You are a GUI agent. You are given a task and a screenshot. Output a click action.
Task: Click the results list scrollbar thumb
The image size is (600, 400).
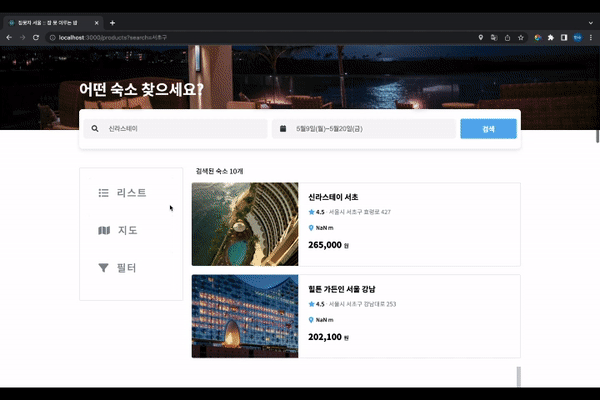coord(518,377)
